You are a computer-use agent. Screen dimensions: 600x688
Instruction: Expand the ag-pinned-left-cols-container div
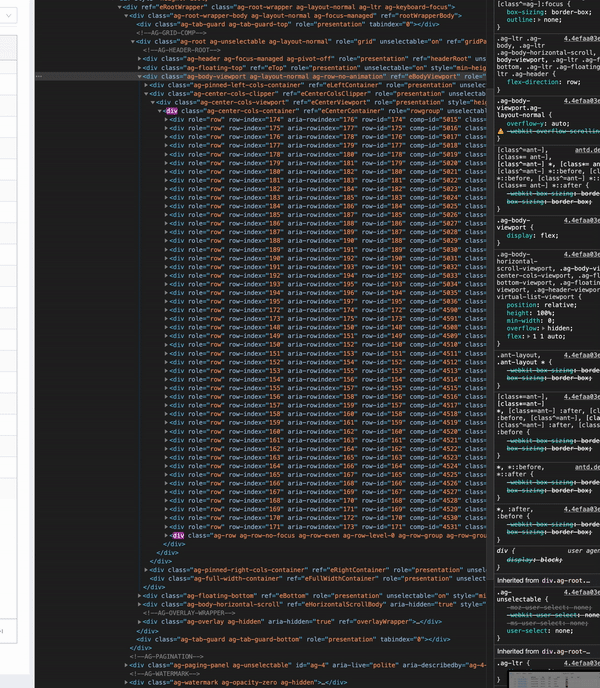tap(146, 85)
